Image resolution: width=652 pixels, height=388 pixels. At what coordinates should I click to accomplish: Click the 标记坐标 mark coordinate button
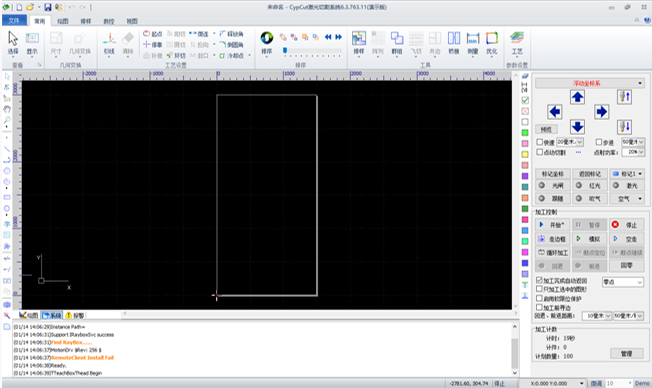click(552, 174)
